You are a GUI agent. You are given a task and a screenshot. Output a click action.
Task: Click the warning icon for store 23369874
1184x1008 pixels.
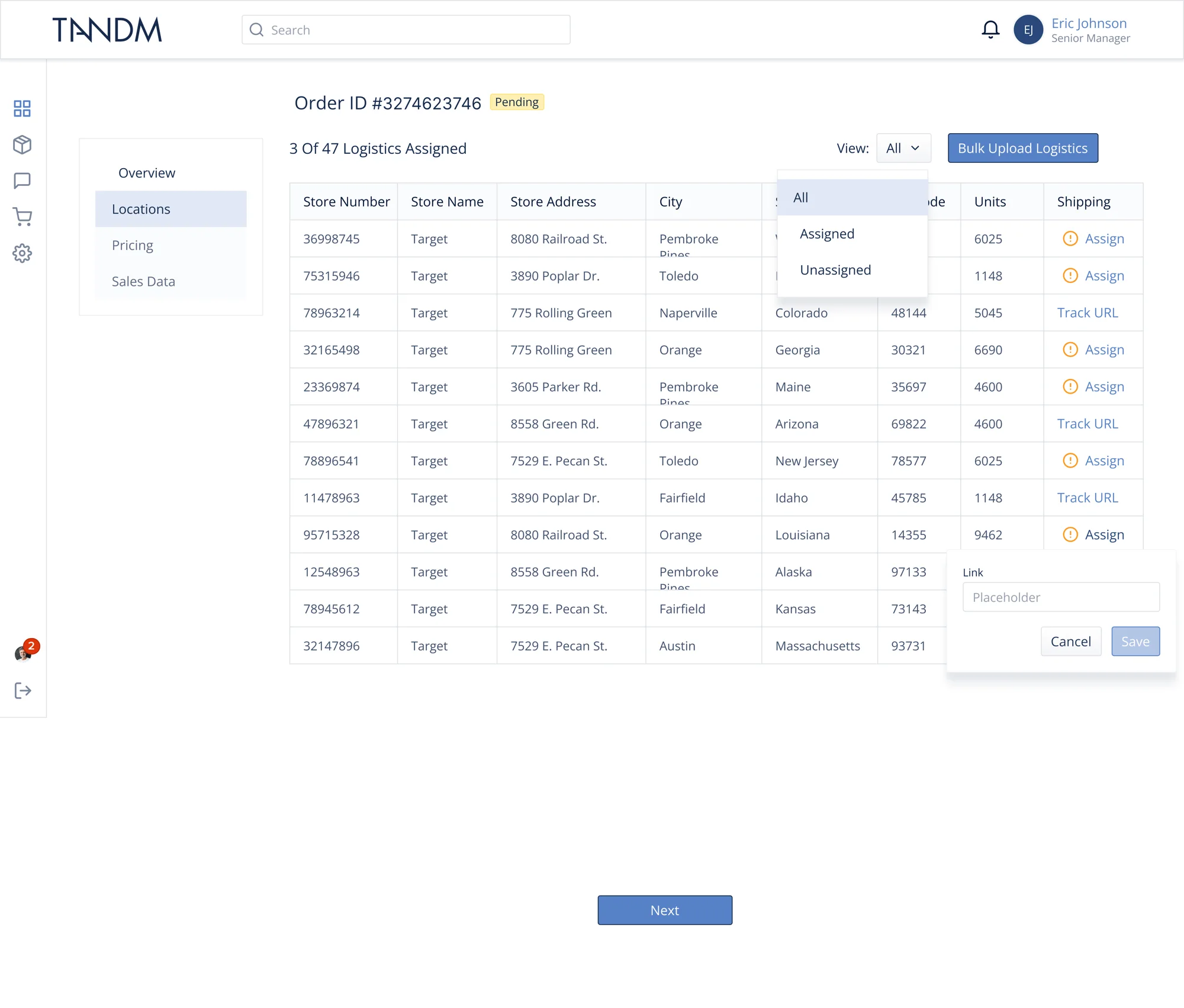[x=1070, y=387]
